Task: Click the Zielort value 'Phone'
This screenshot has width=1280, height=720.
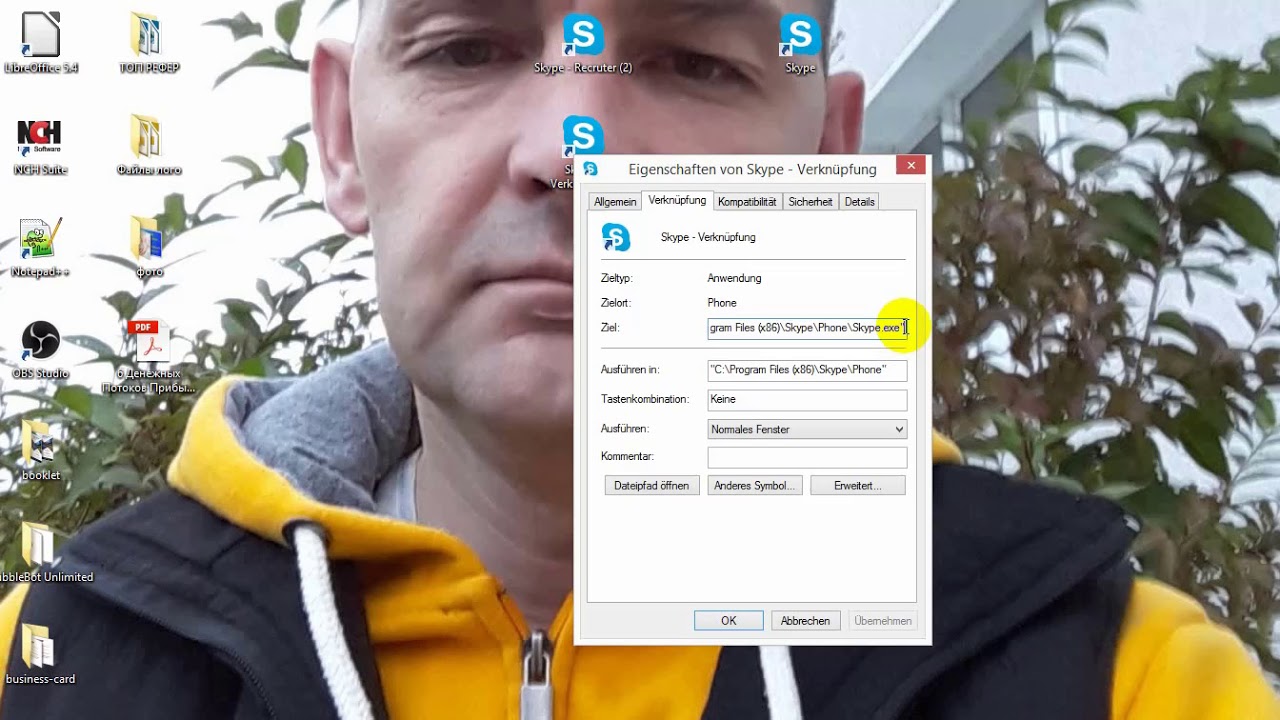Action: click(x=722, y=303)
